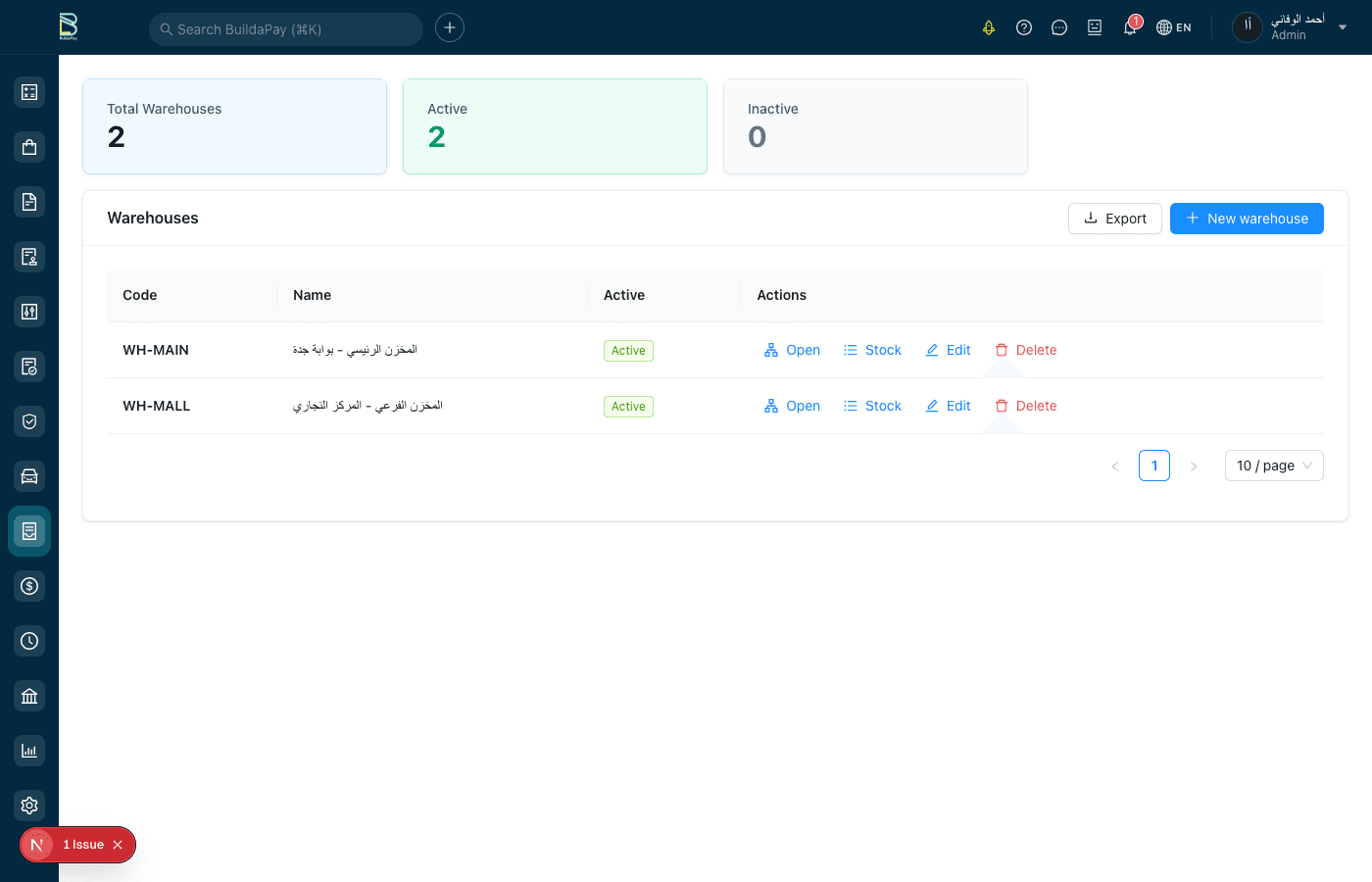Click the notification bell with red badge
The width and height of the screenshot is (1372, 882).
pos(1130,27)
